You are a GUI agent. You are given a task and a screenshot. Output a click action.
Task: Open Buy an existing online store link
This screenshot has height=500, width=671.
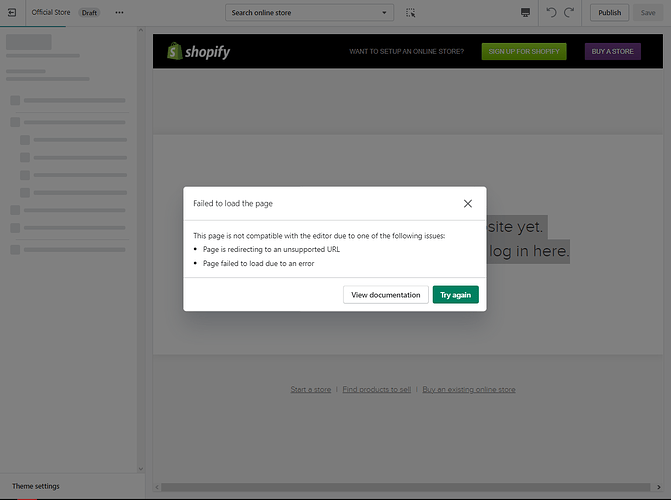pyautogui.click(x=469, y=390)
